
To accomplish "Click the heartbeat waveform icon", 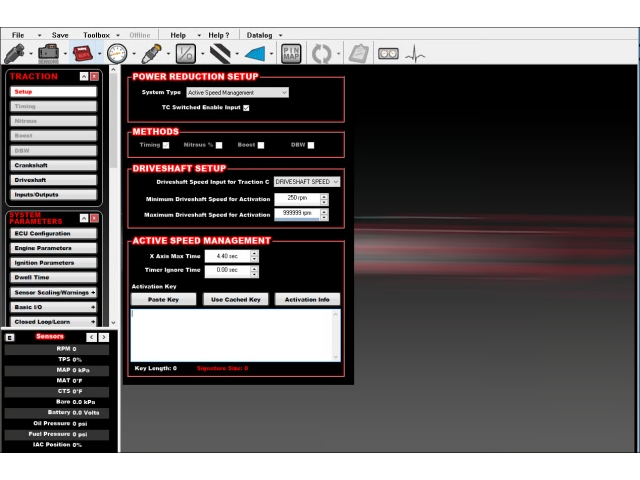I will pos(415,53).
